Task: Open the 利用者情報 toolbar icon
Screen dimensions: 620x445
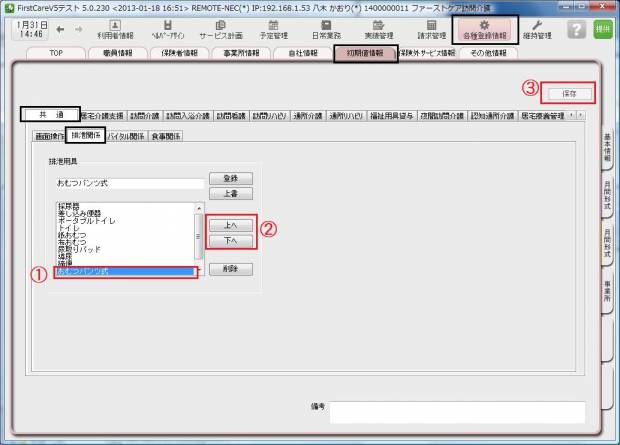Action: click(x=115, y=29)
